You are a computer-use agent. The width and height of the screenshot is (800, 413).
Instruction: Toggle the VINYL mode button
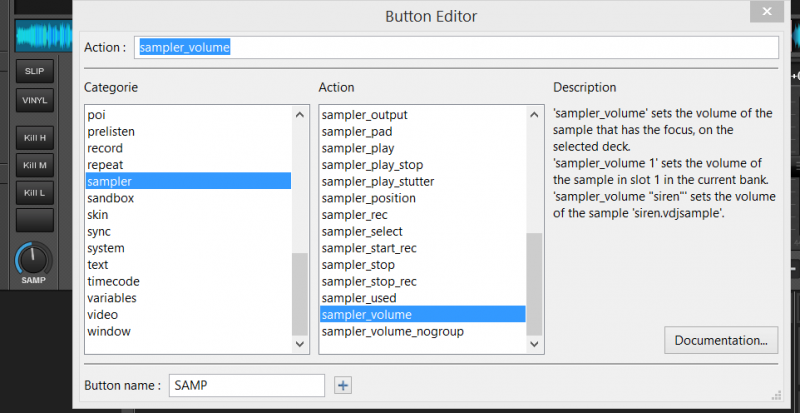pos(34,100)
